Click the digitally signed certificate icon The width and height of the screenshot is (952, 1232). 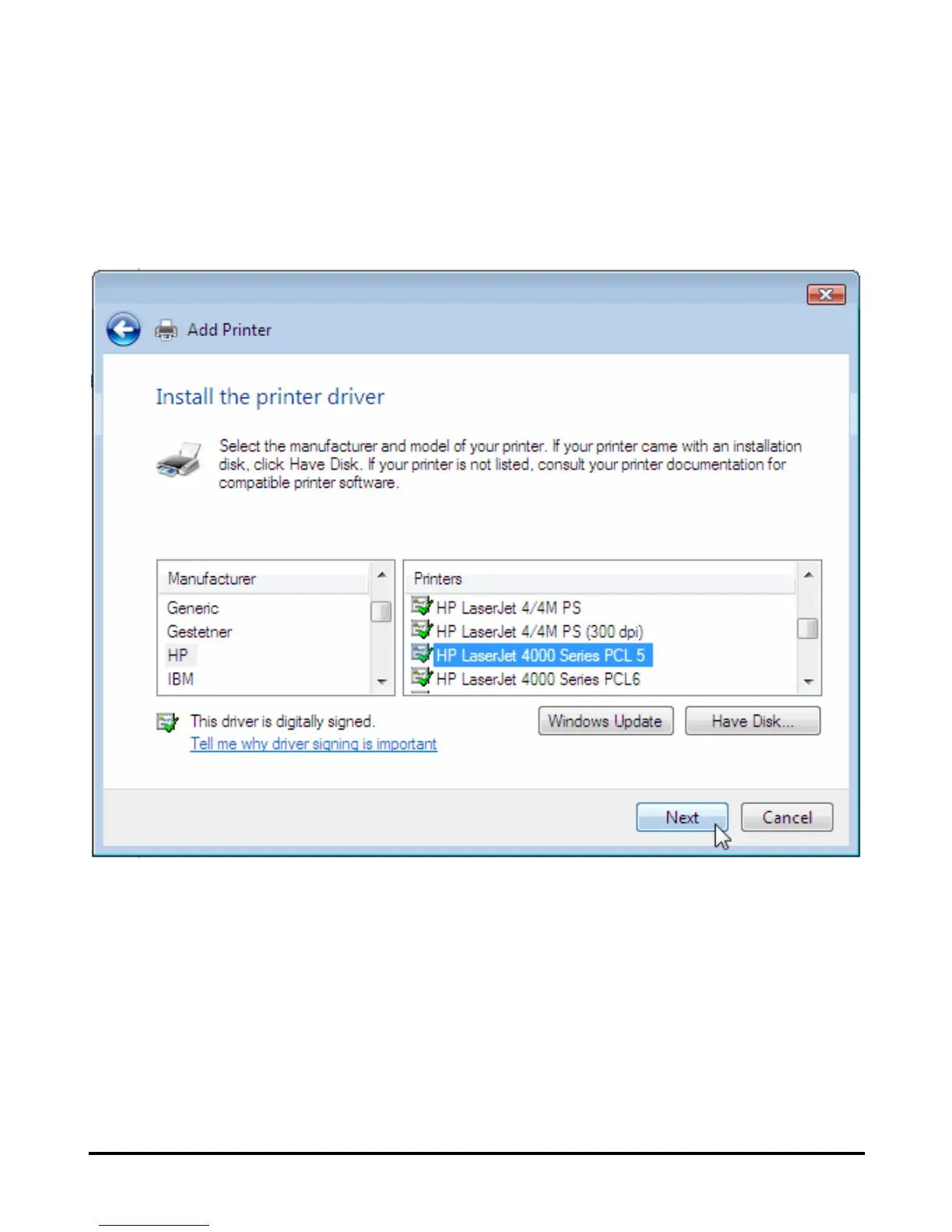tap(167, 722)
